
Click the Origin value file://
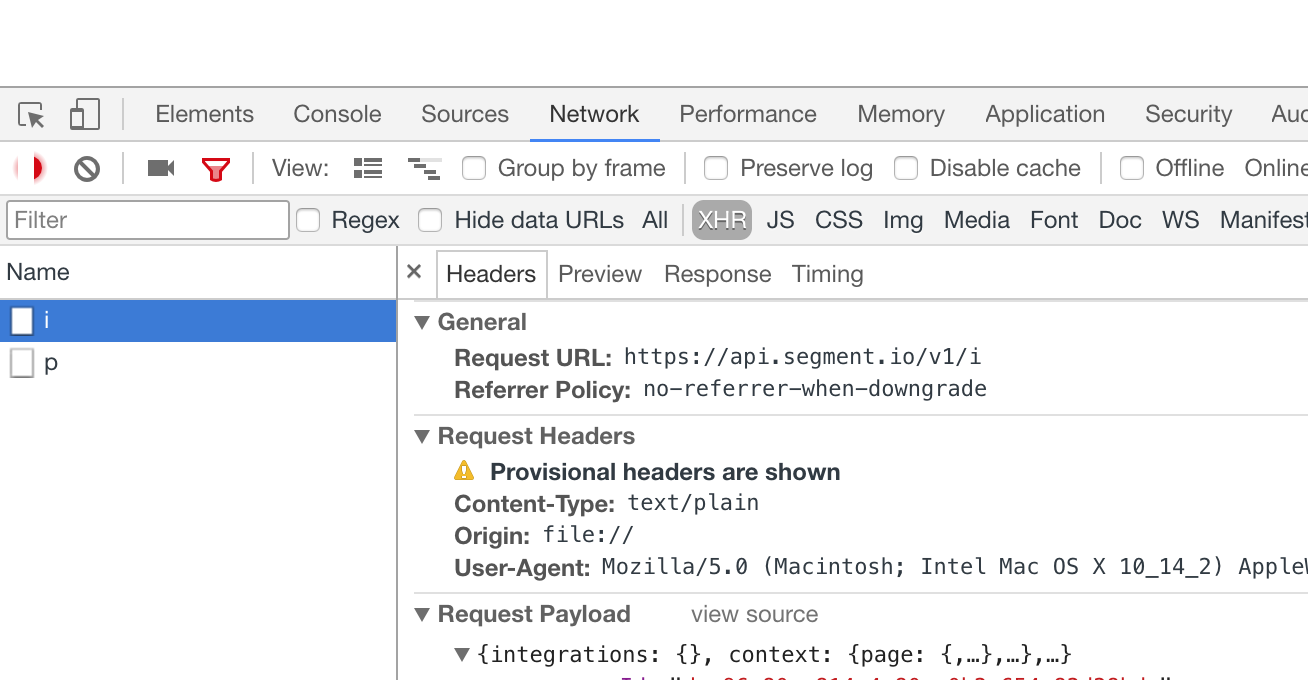pos(588,535)
